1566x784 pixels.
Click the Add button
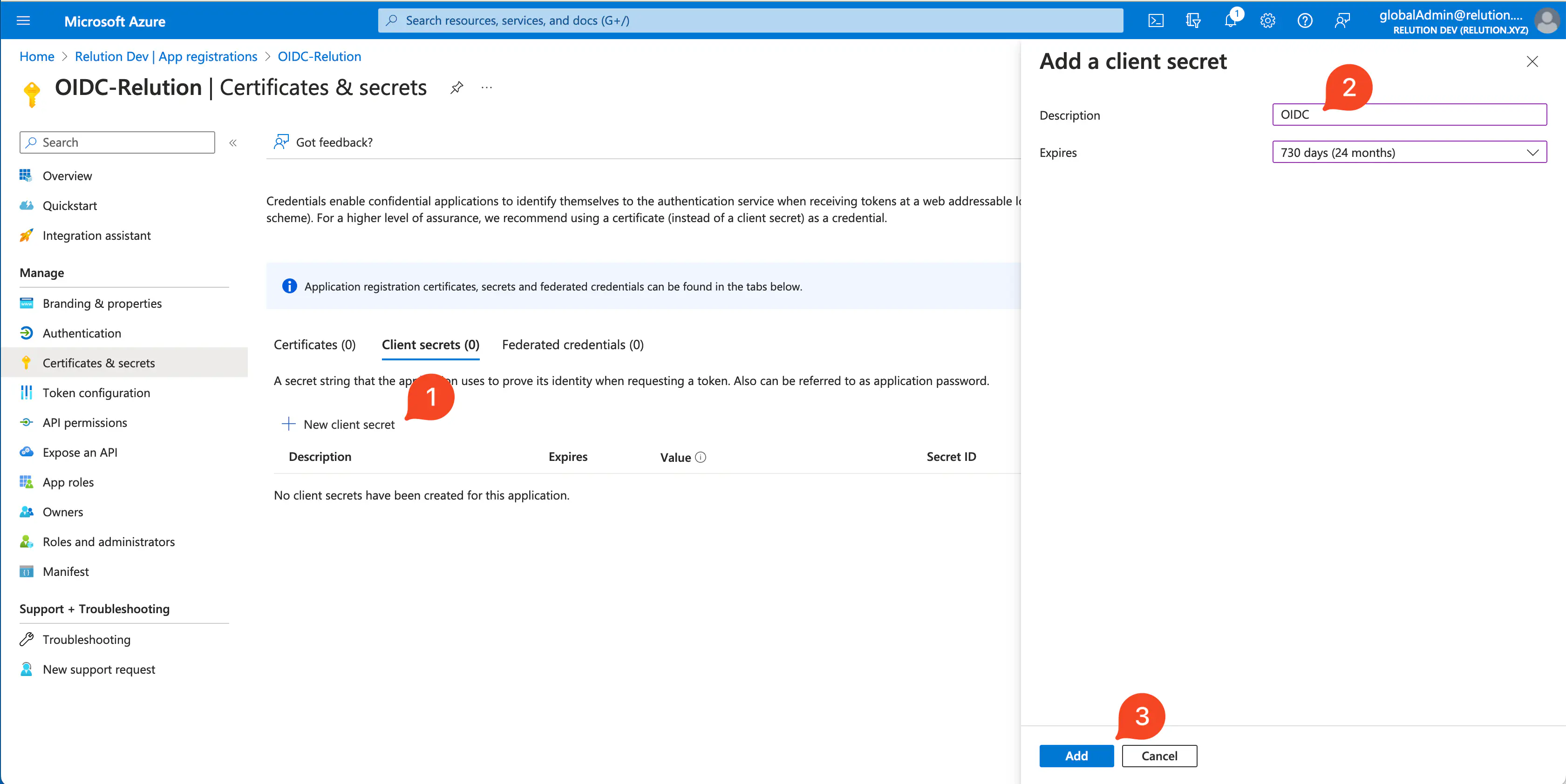pyautogui.click(x=1076, y=756)
